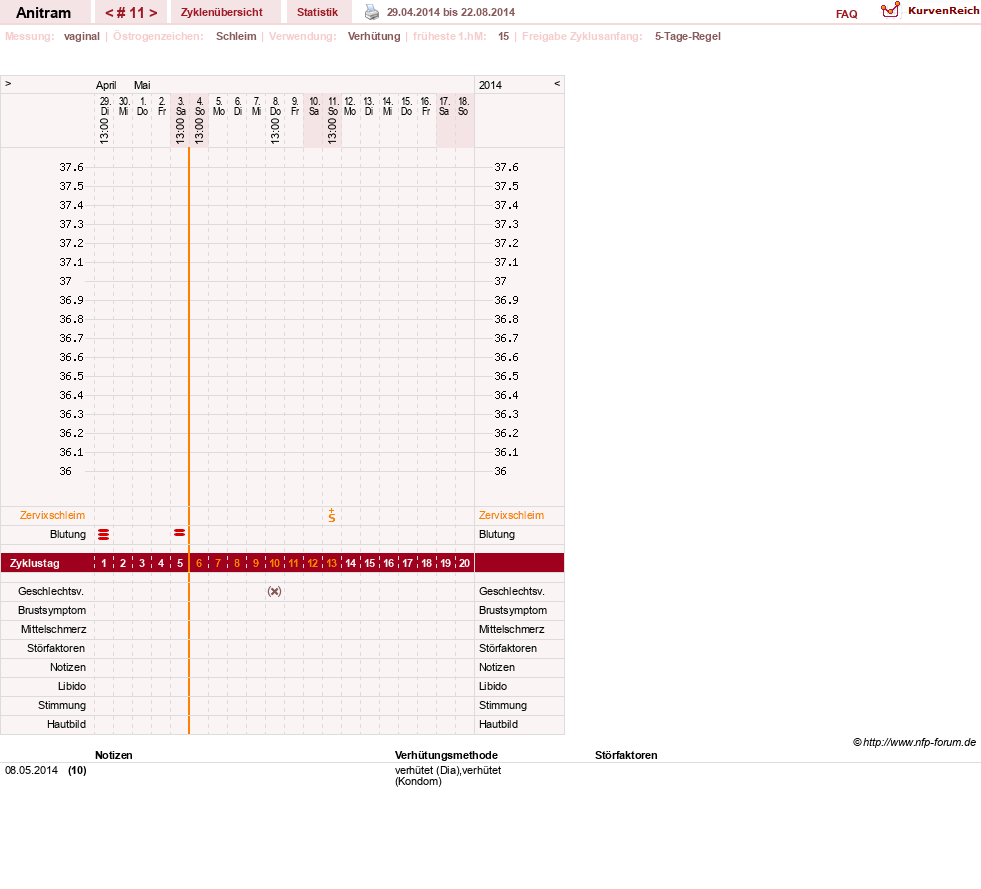981x889 pixels.
Task: Click the right Libido row label
Action: click(493, 686)
